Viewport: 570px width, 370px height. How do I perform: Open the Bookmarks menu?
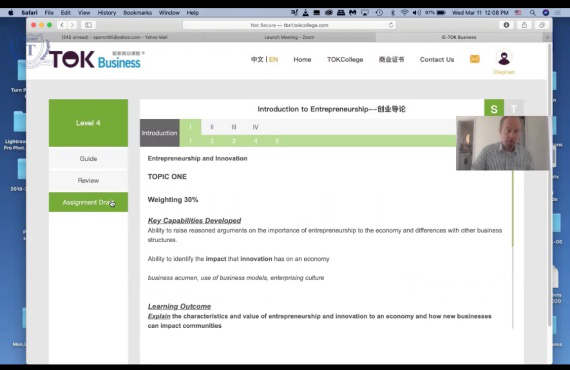(137, 13)
